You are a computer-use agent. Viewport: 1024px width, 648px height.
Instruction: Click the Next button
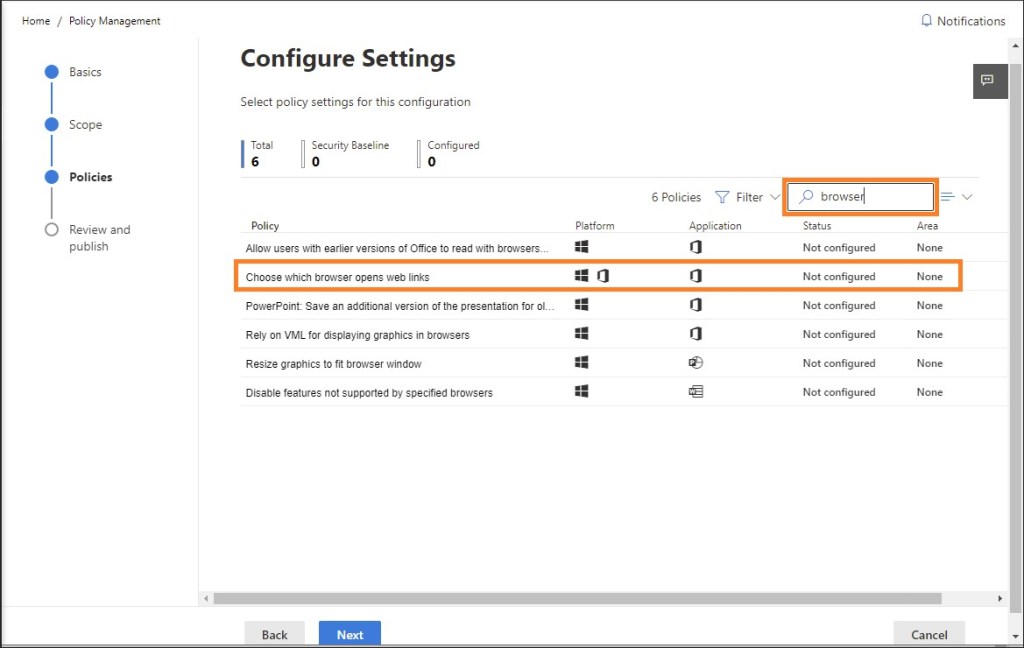point(350,634)
